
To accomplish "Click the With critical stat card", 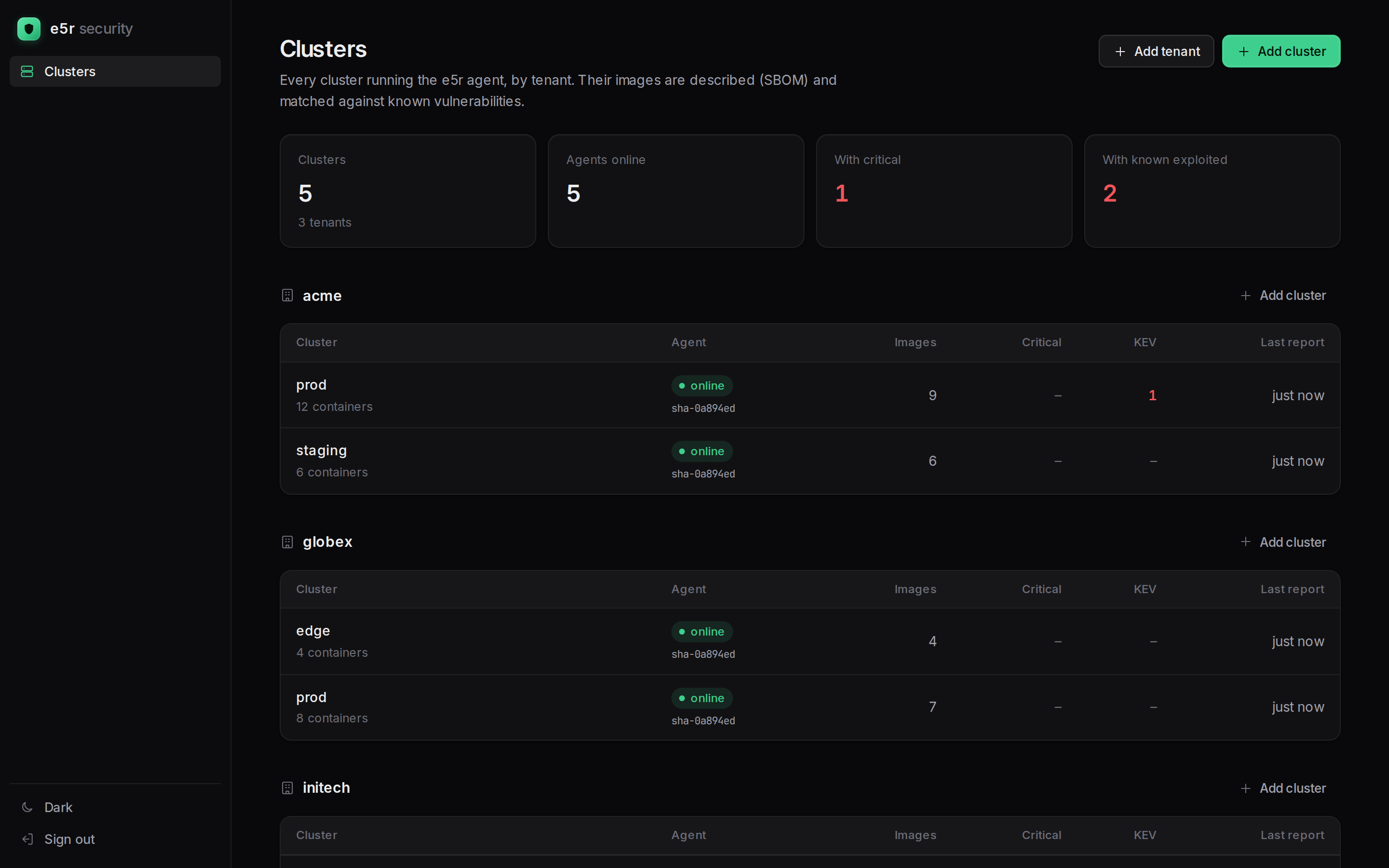I will (x=943, y=191).
